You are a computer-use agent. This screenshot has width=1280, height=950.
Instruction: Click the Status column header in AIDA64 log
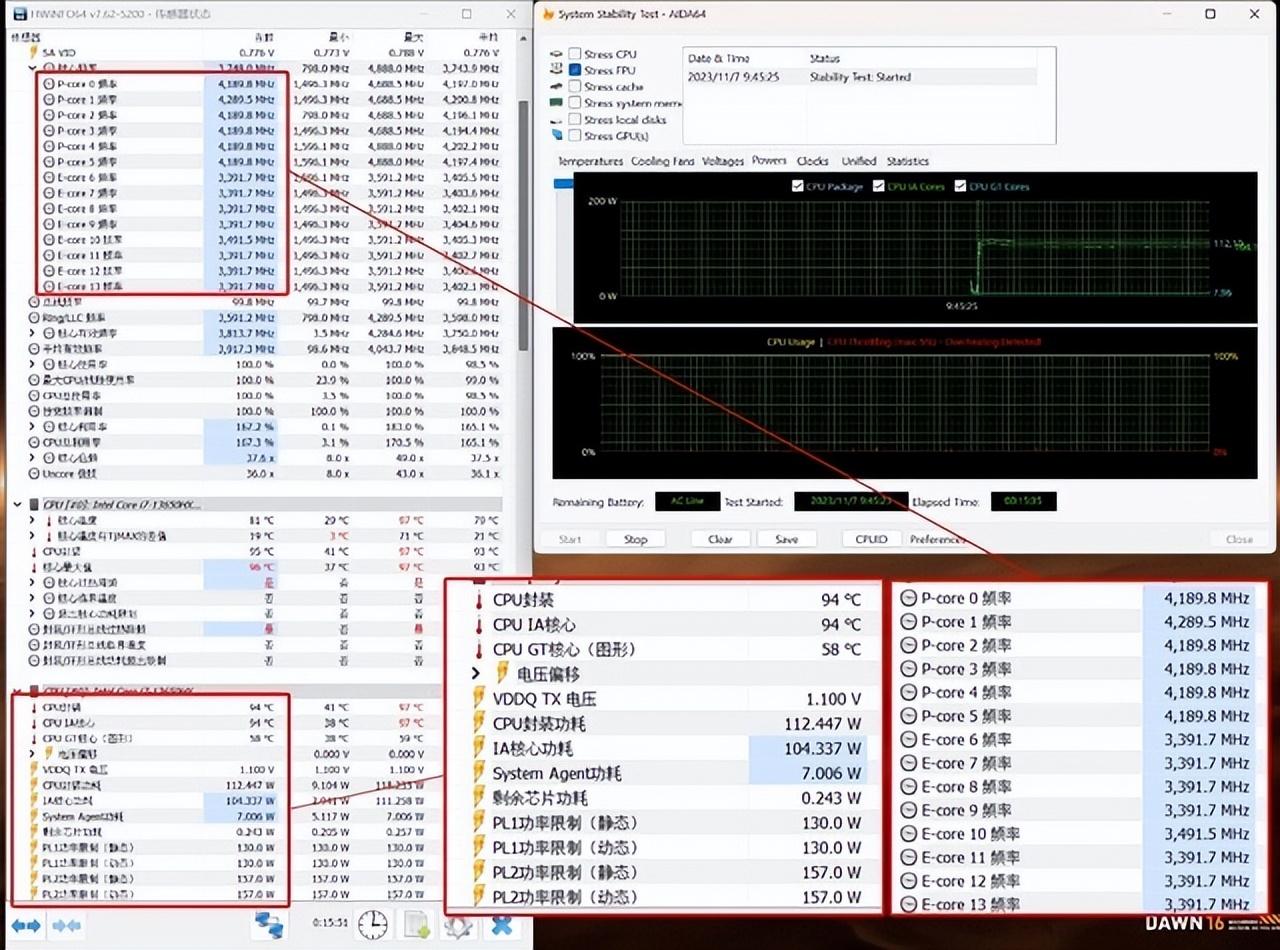pos(825,59)
